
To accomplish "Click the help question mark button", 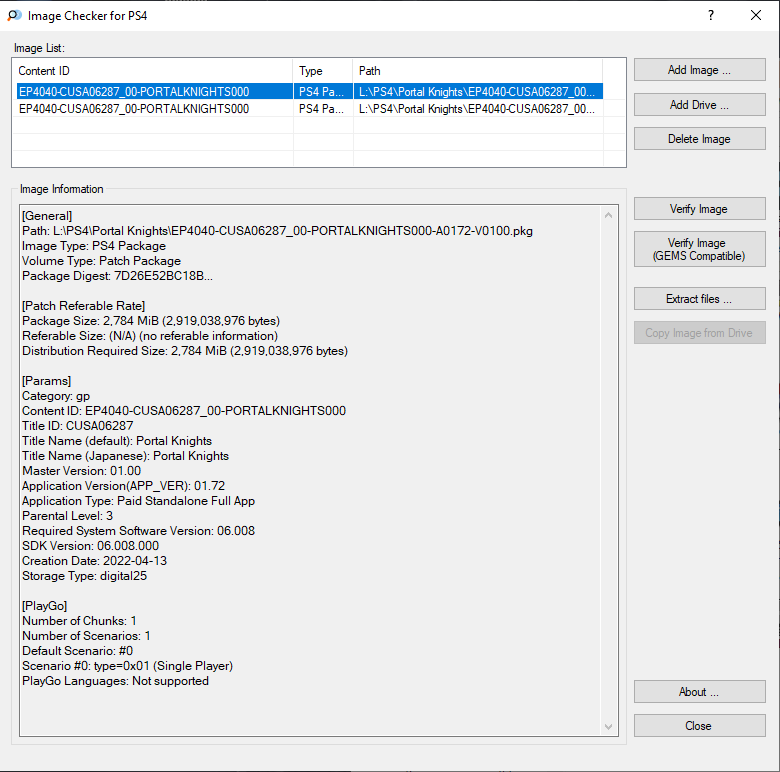I will (711, 15).
